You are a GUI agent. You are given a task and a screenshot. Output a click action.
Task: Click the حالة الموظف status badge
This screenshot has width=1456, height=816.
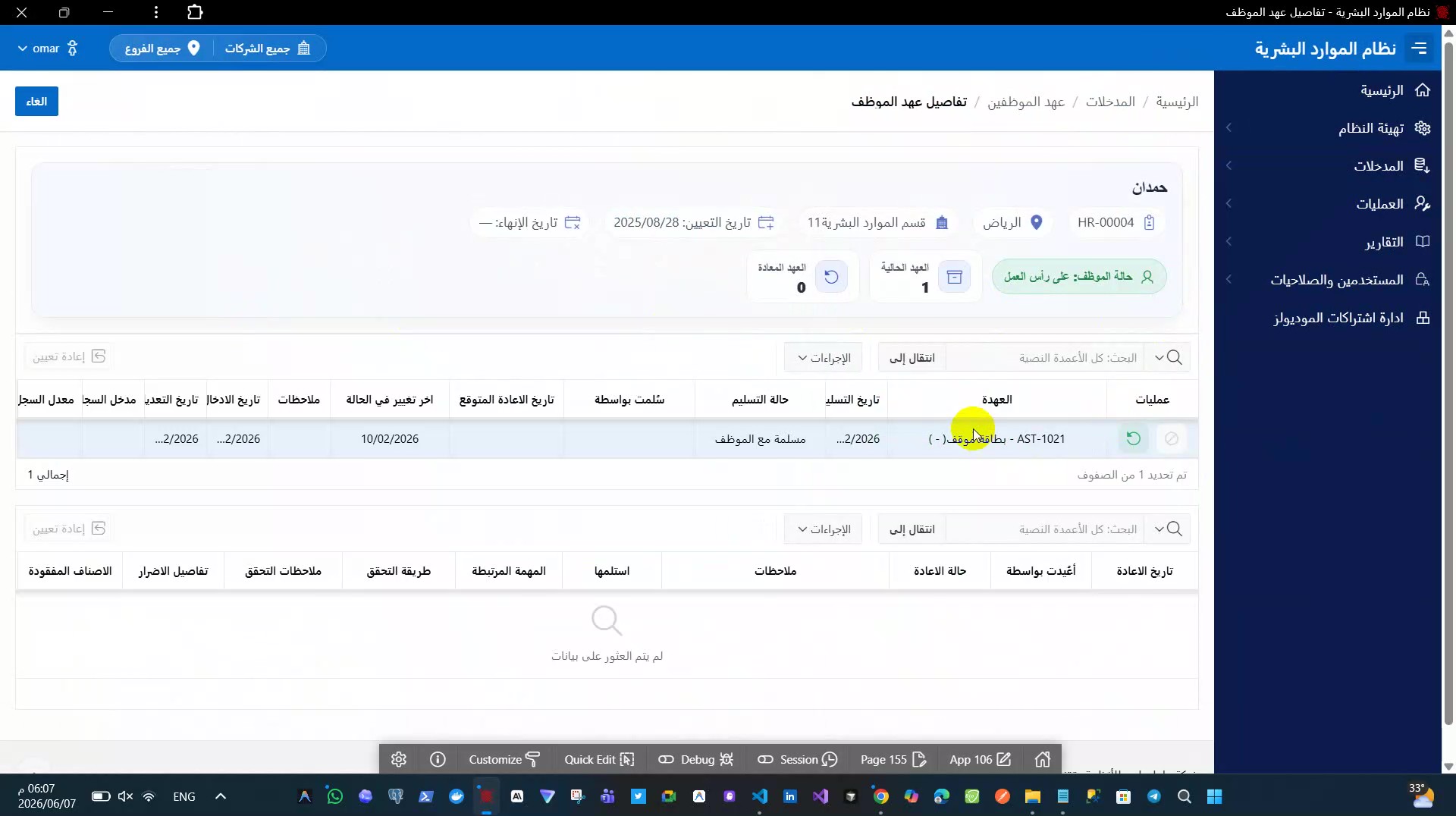tap(1078, 277)
